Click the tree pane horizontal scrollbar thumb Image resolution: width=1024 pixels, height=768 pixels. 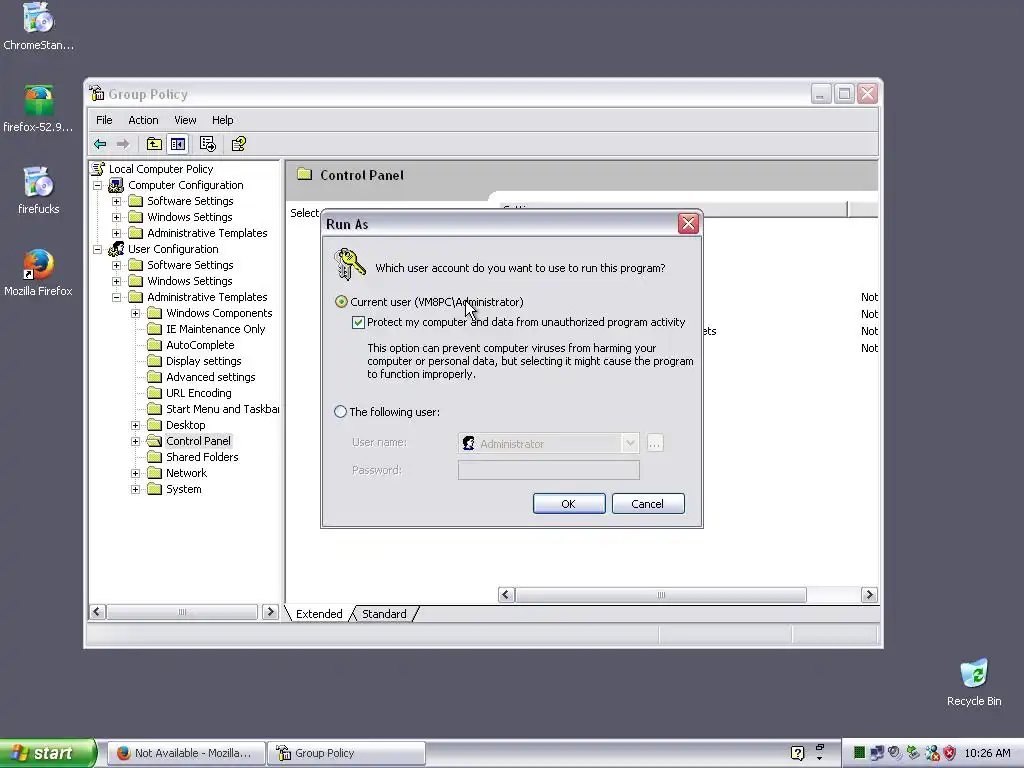coord(182,612)
